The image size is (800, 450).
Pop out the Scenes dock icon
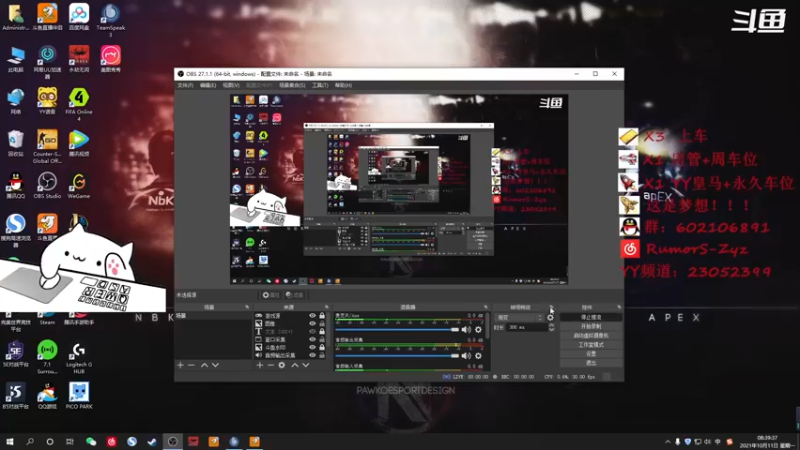coord(247,307)
